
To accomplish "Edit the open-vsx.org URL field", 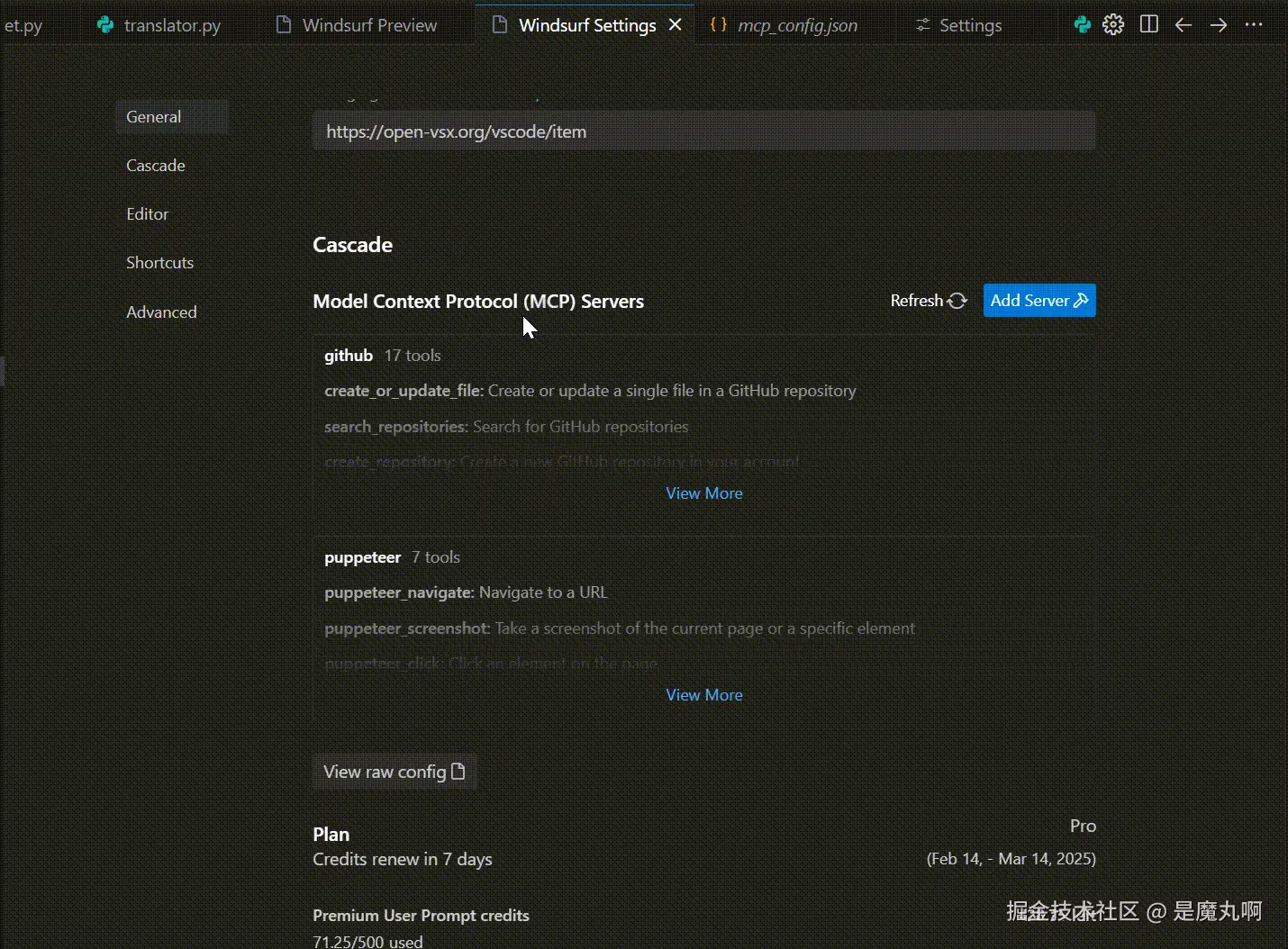I will [703, 131].
